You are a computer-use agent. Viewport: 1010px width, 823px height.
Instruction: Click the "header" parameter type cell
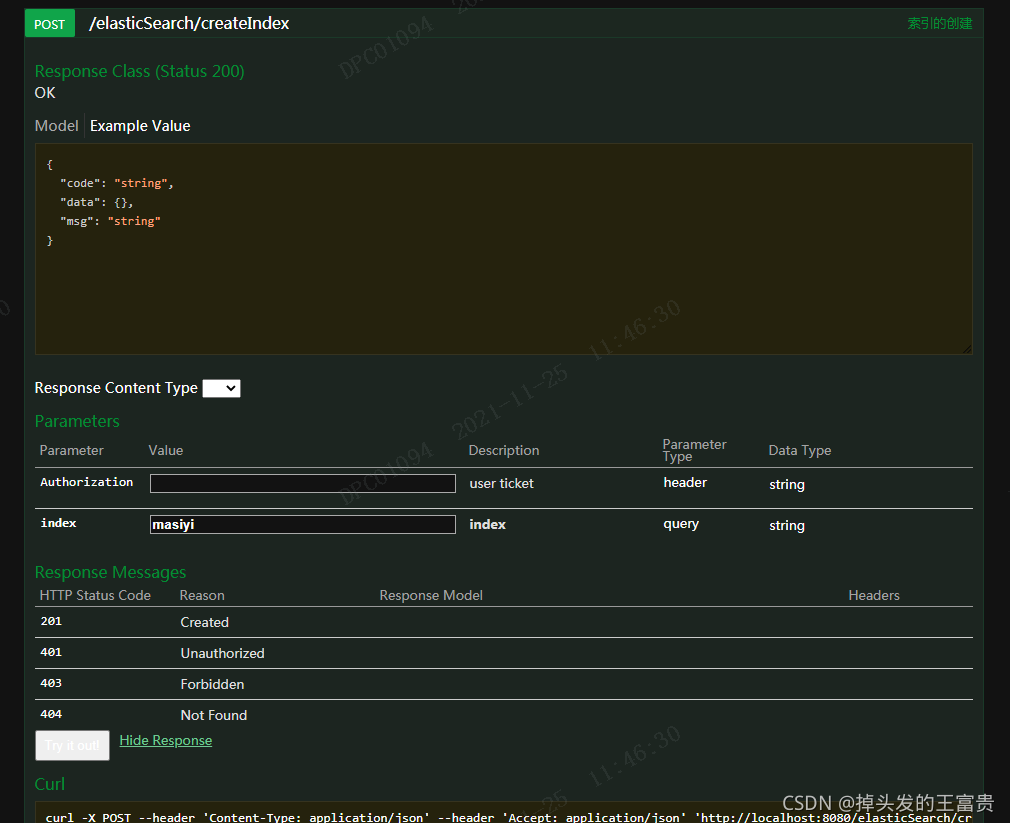pos(685,482)
